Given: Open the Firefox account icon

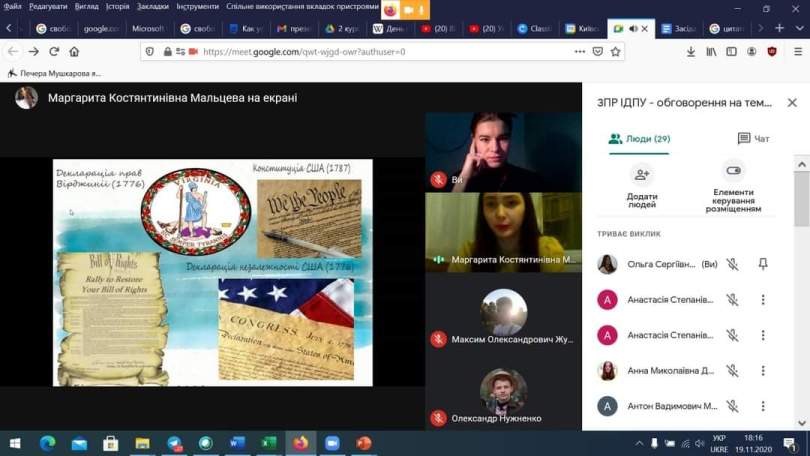Looking at the screenshot, I should tap(752, 52).
